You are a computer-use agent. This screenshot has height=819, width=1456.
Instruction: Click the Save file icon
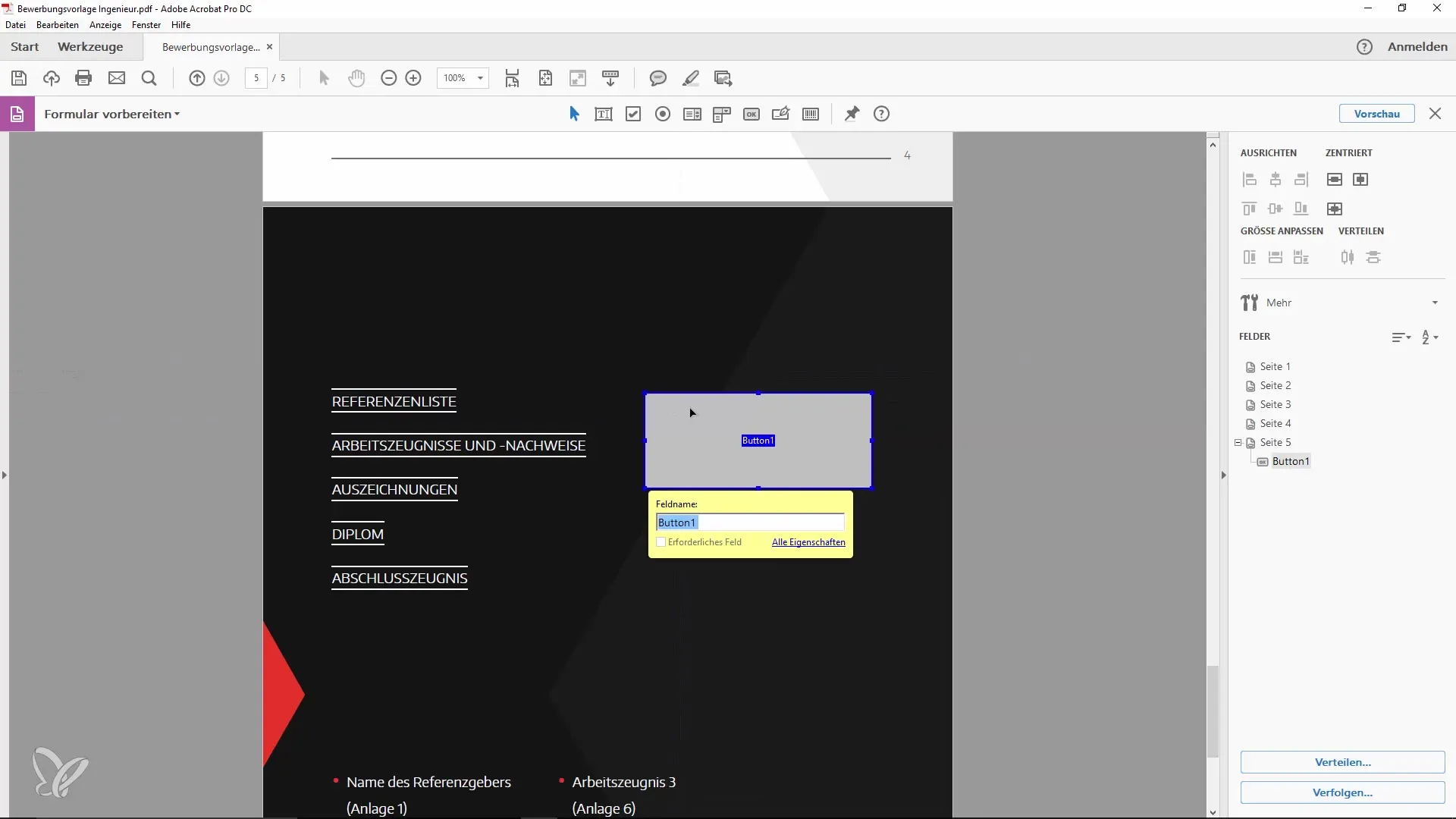pyautogui.click(x=19, y=78)
